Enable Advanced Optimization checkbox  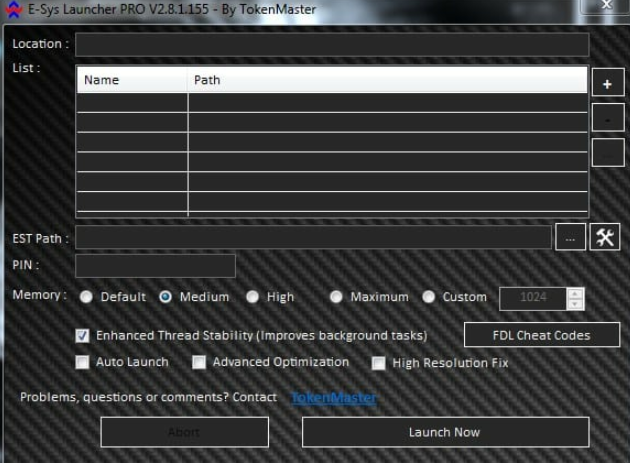199,362
